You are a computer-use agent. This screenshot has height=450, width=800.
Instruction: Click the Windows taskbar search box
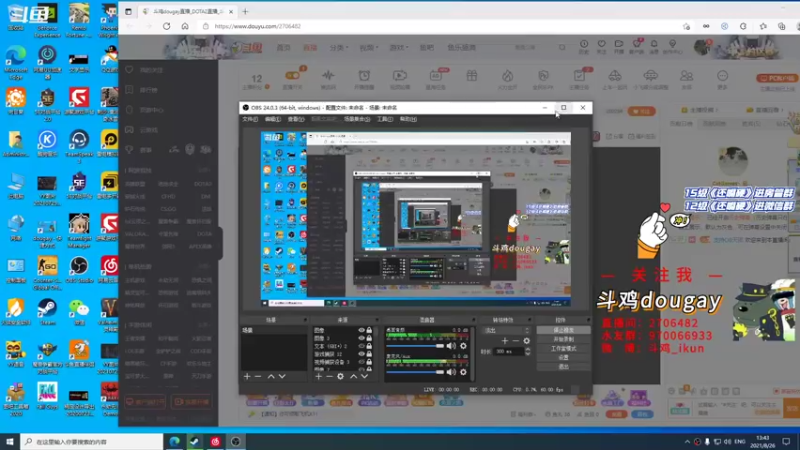(x=92, y=441)
